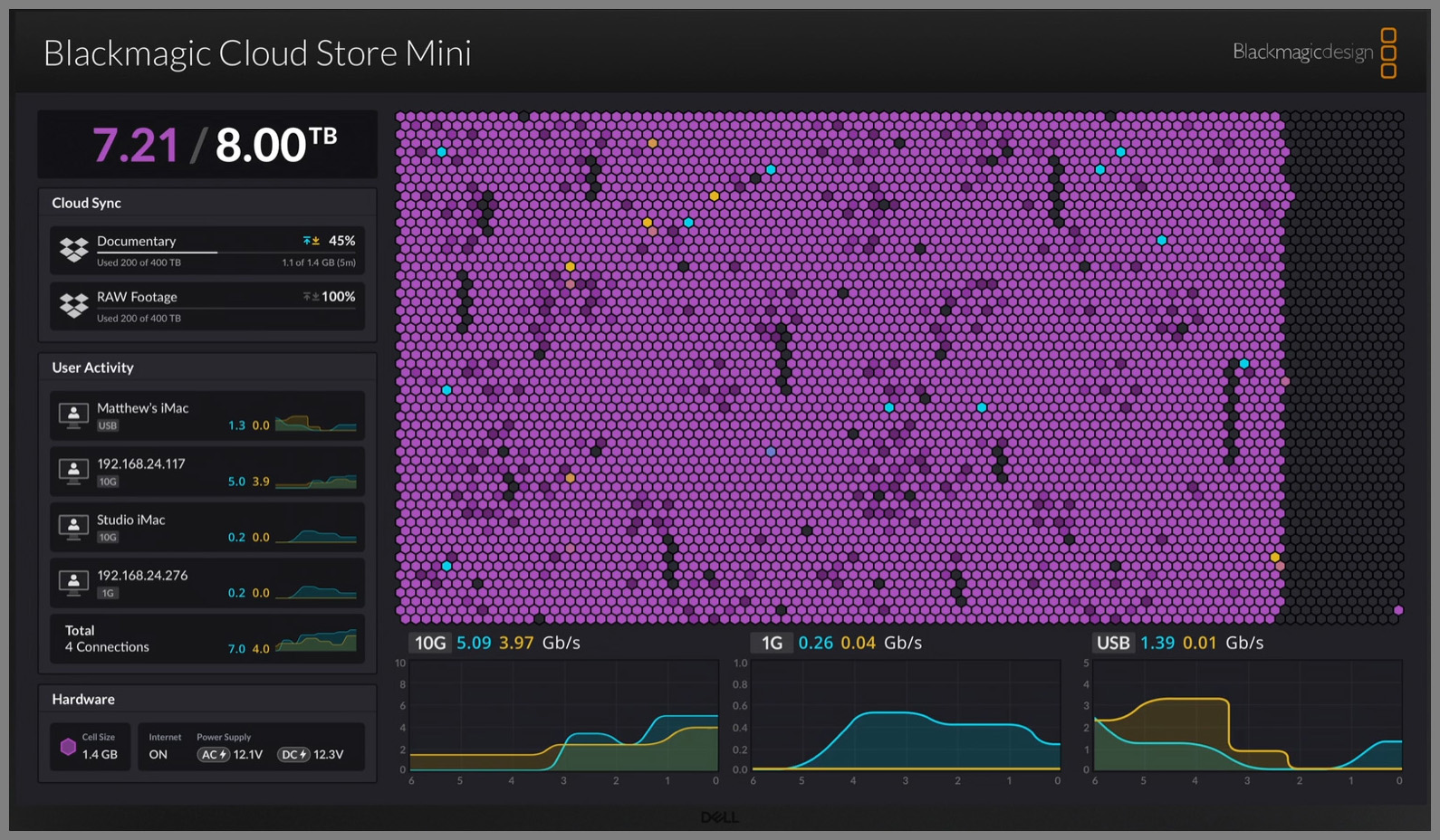This screenshot has width=1440, height=840.
Task: Click the 10G badge under 192.168.24.117
Action: click(x=108, y=482)
